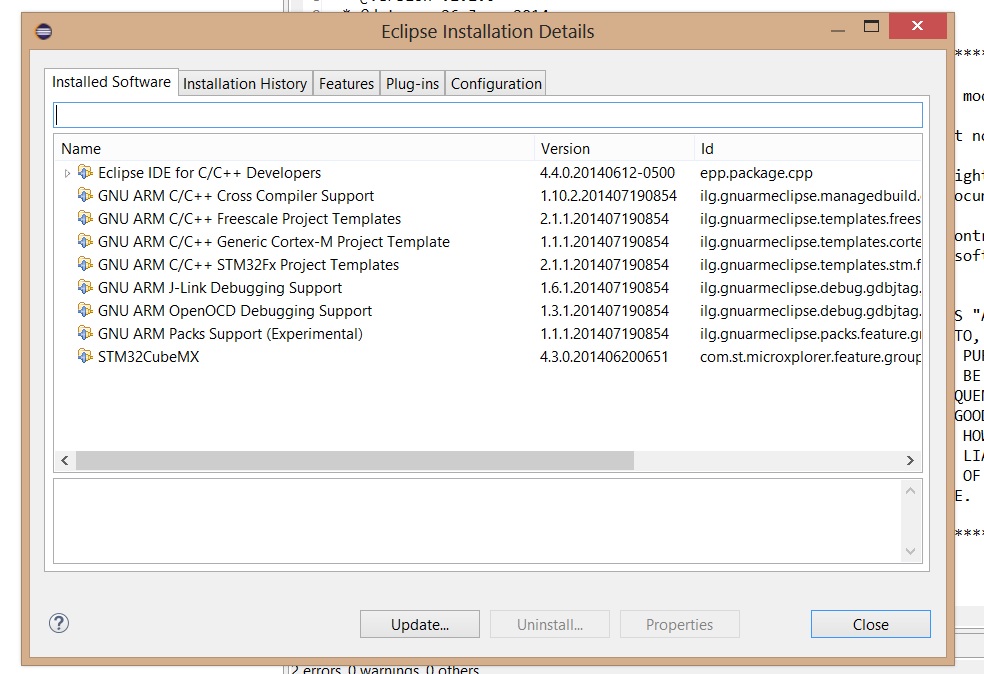
Task: Open help with the question mark icon
Action: 59,623
